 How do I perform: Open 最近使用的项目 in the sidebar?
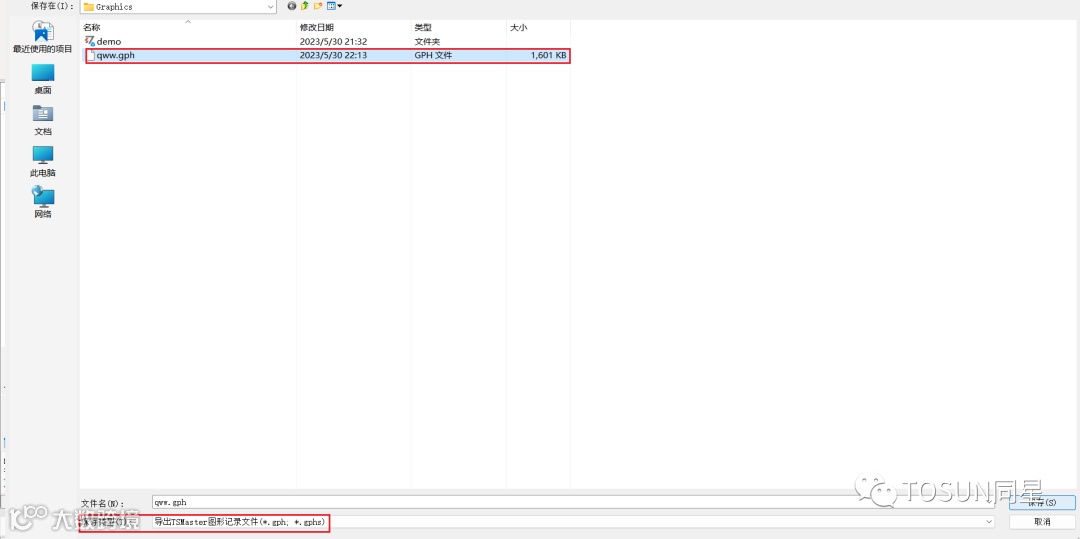(43, 38)
